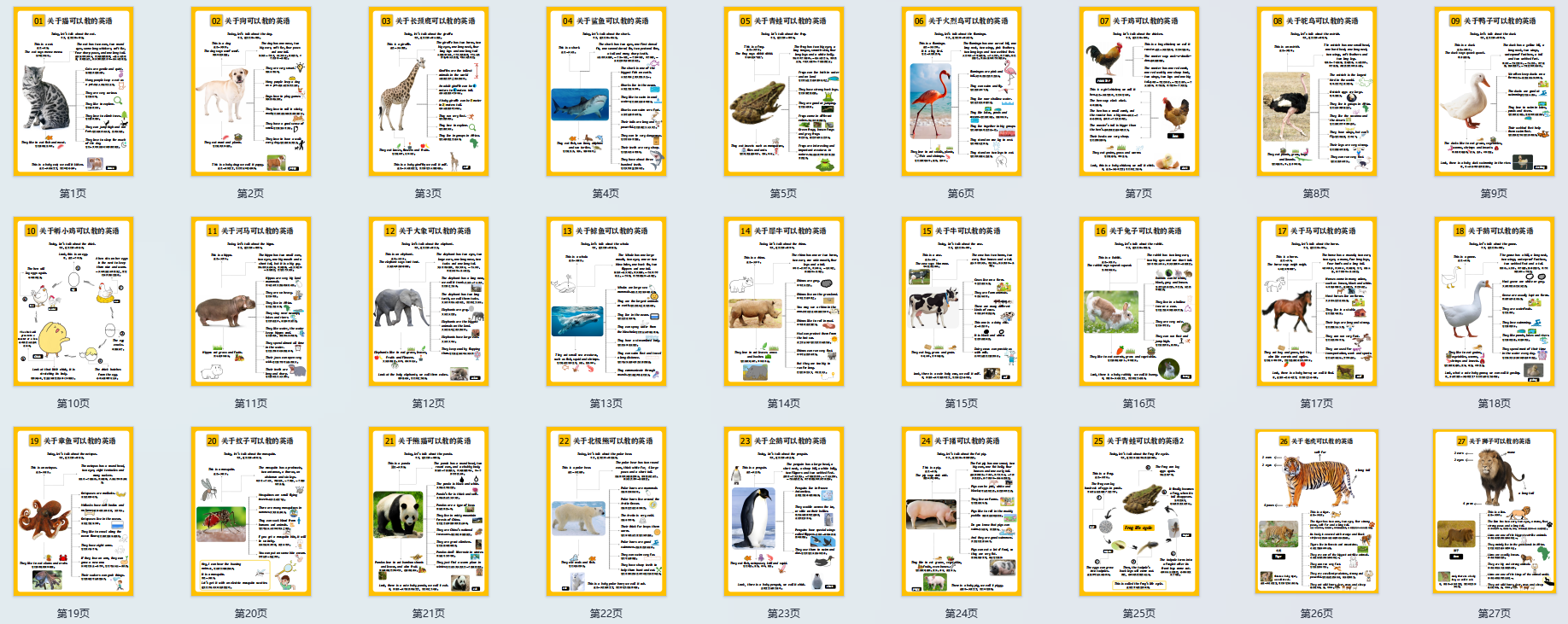This screenshot has height=624, width=1568.
Task: Click the "第26页" label
Action: tap(1317, 614)
